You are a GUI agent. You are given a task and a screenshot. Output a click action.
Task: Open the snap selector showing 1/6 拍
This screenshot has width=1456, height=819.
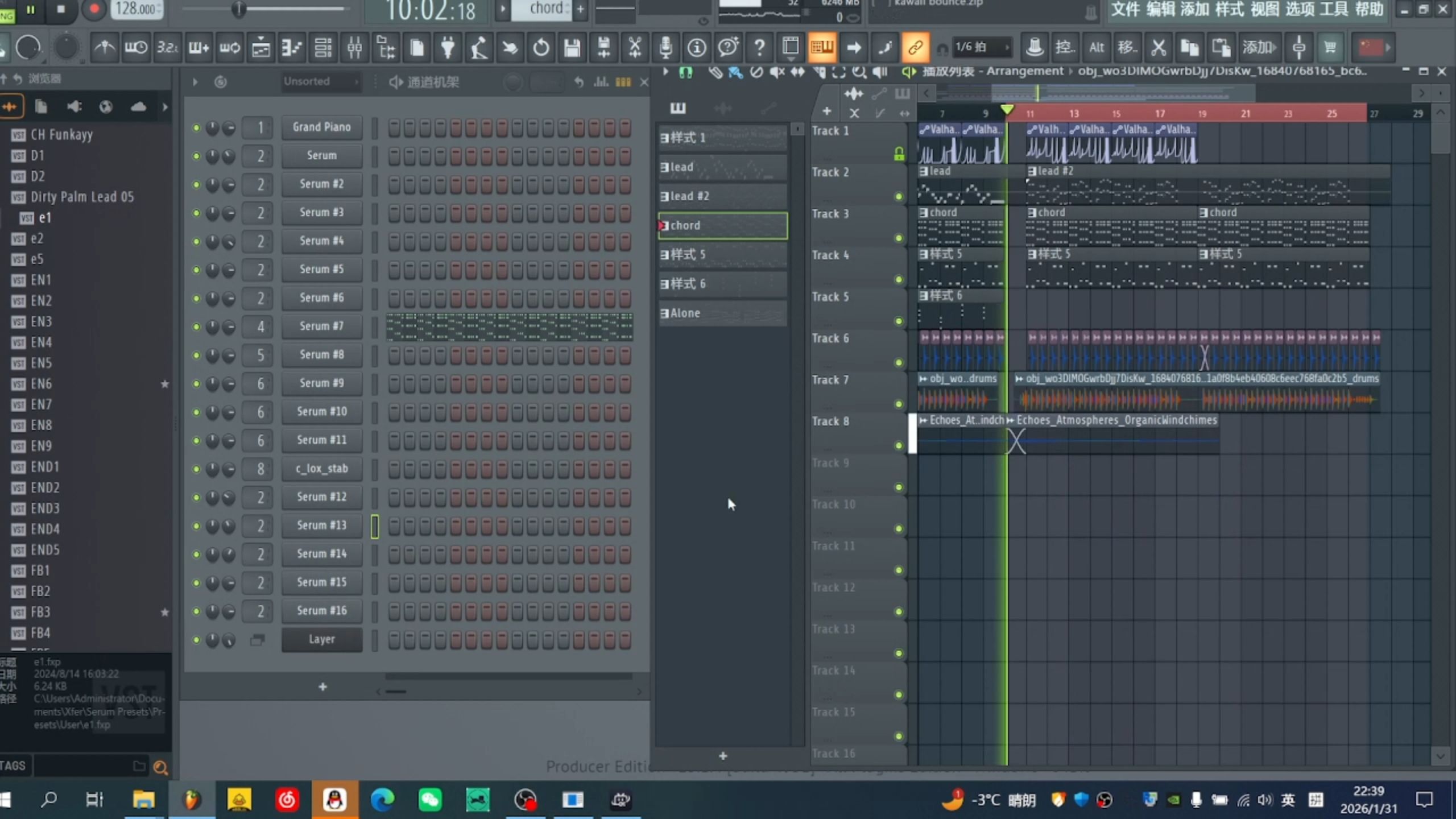982,47
